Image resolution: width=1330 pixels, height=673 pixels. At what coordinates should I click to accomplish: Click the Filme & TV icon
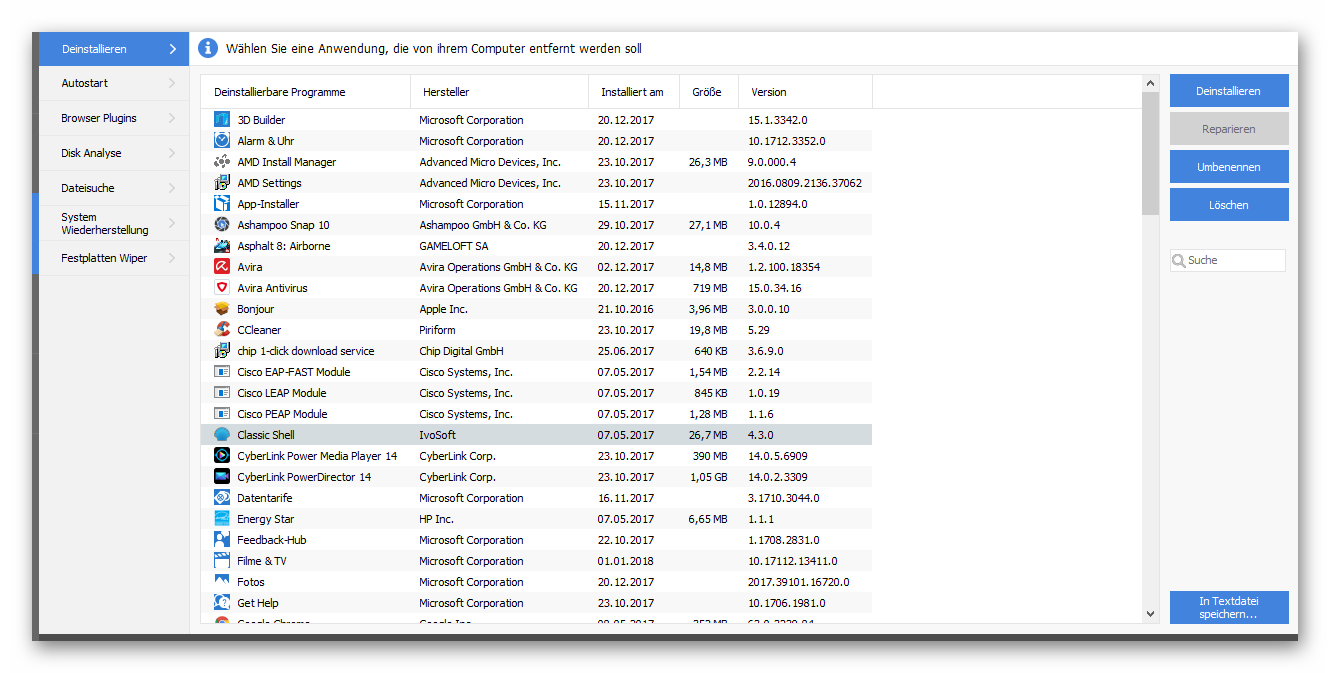tap(222, 561)
